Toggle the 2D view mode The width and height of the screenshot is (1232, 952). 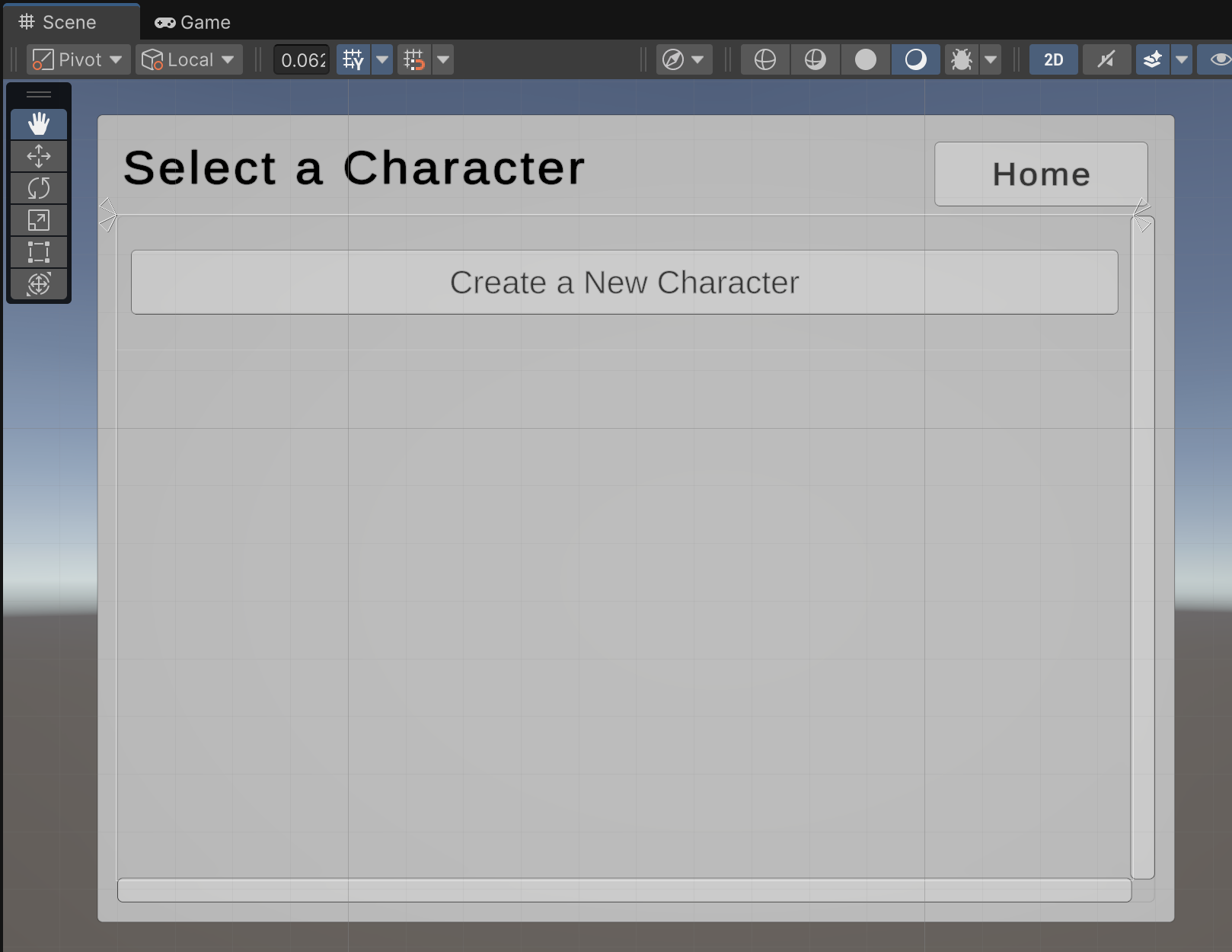[1053, 59]
